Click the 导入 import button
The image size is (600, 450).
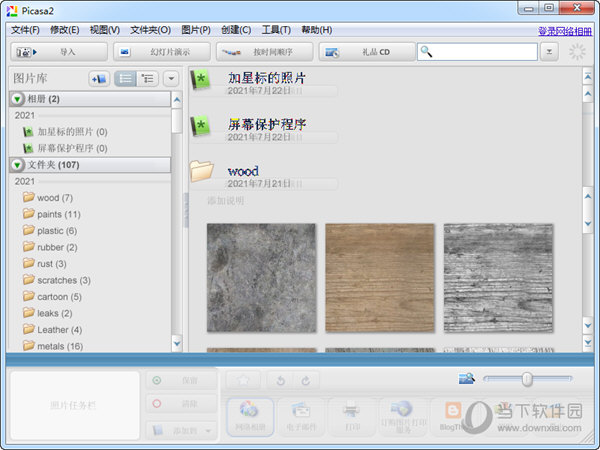(58, 51)
